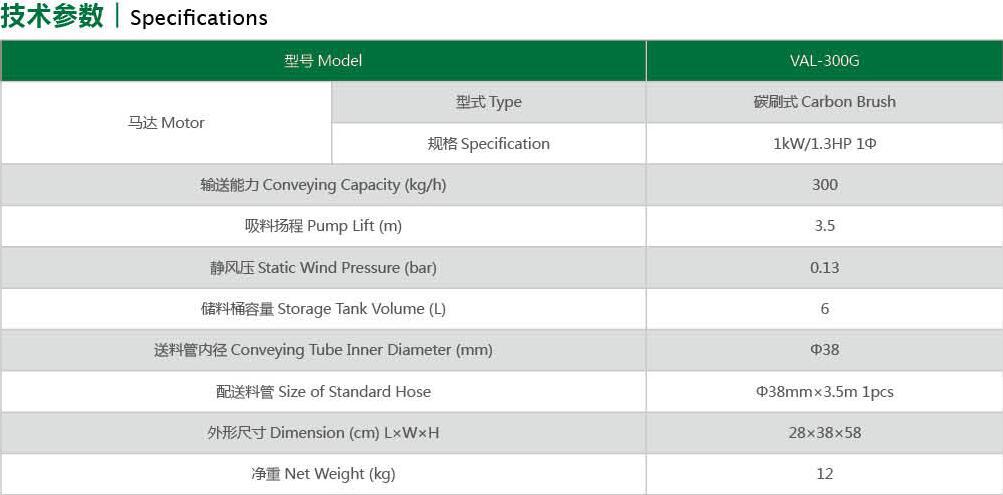The width and height of the screenshot is (1003, 495).
Task: Click the 28×38×58 dimension value
Action: coord(825,432)
